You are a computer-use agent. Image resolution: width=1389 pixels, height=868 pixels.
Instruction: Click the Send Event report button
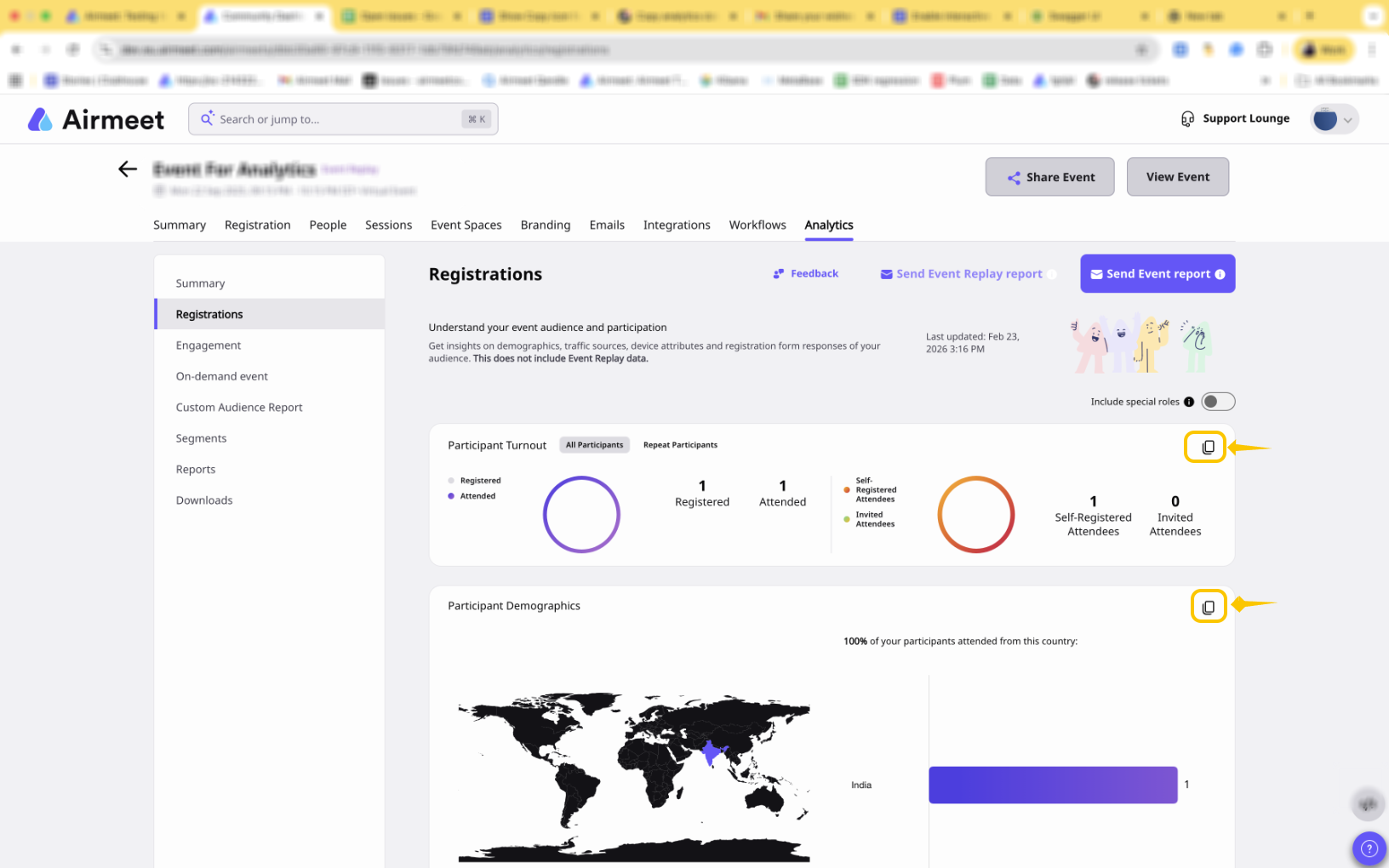[x=1157, y=274]
